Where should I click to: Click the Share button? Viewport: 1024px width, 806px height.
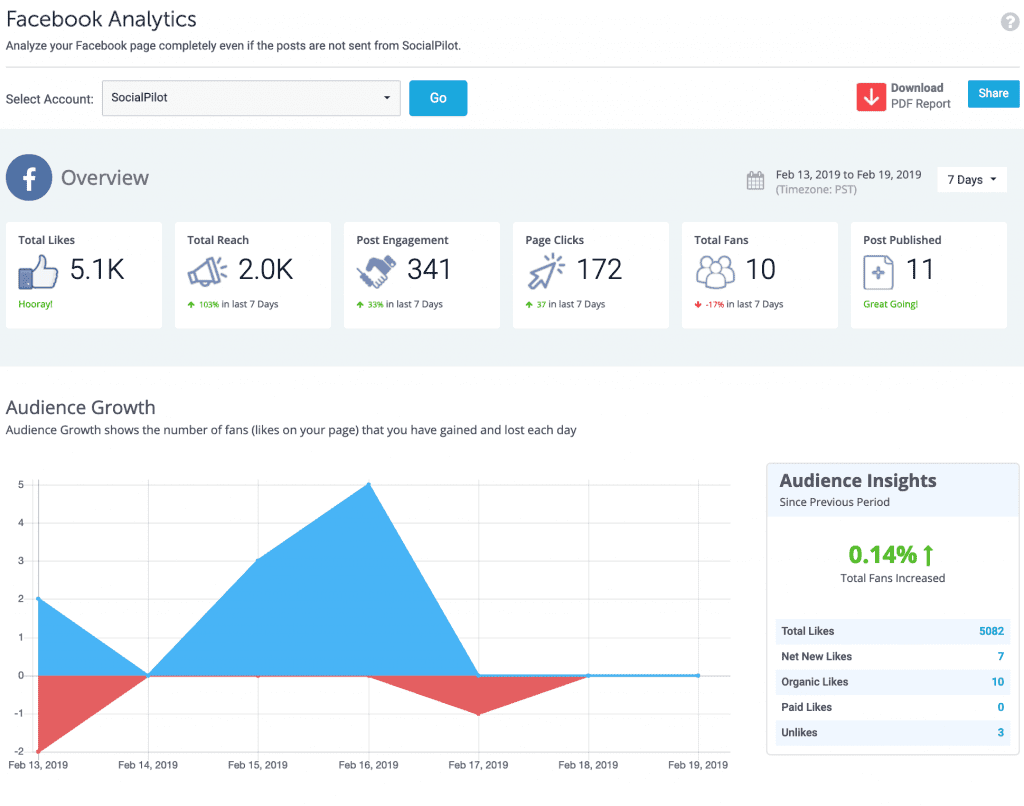click(x=993, y=94)
